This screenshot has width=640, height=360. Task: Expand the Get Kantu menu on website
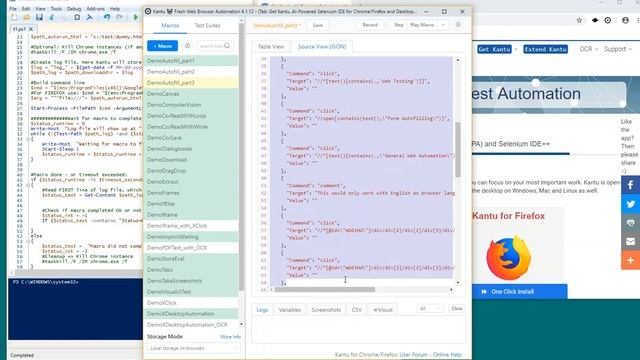point(498,49)
